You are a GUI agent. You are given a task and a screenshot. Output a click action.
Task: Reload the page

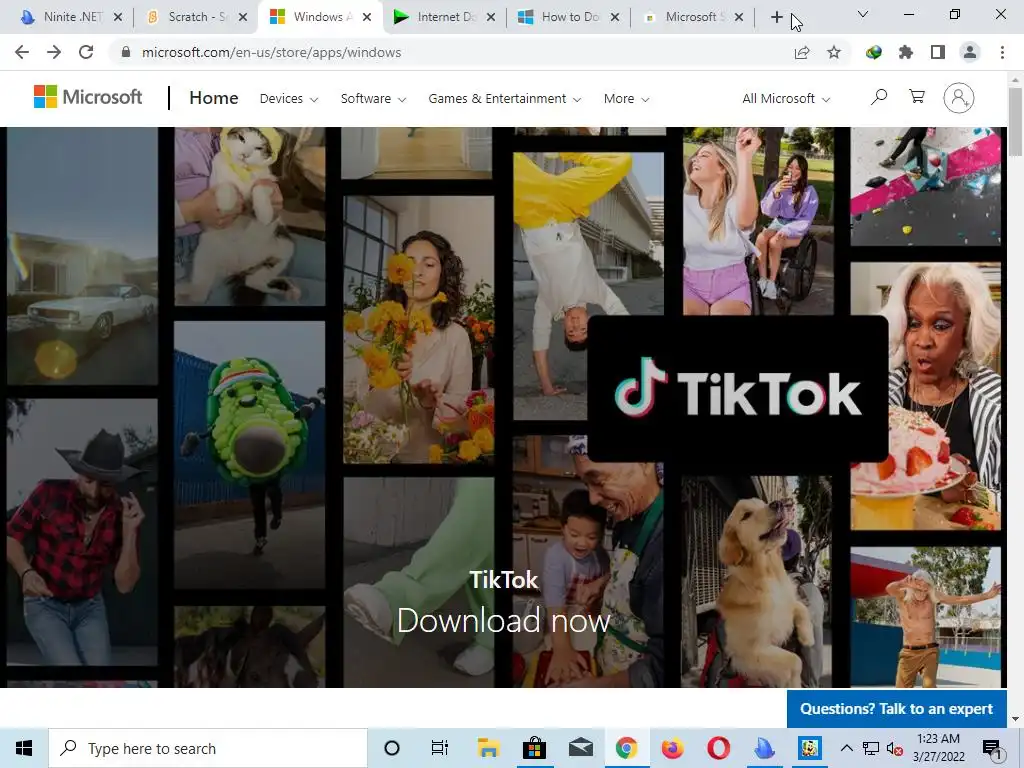coord(86,52)
